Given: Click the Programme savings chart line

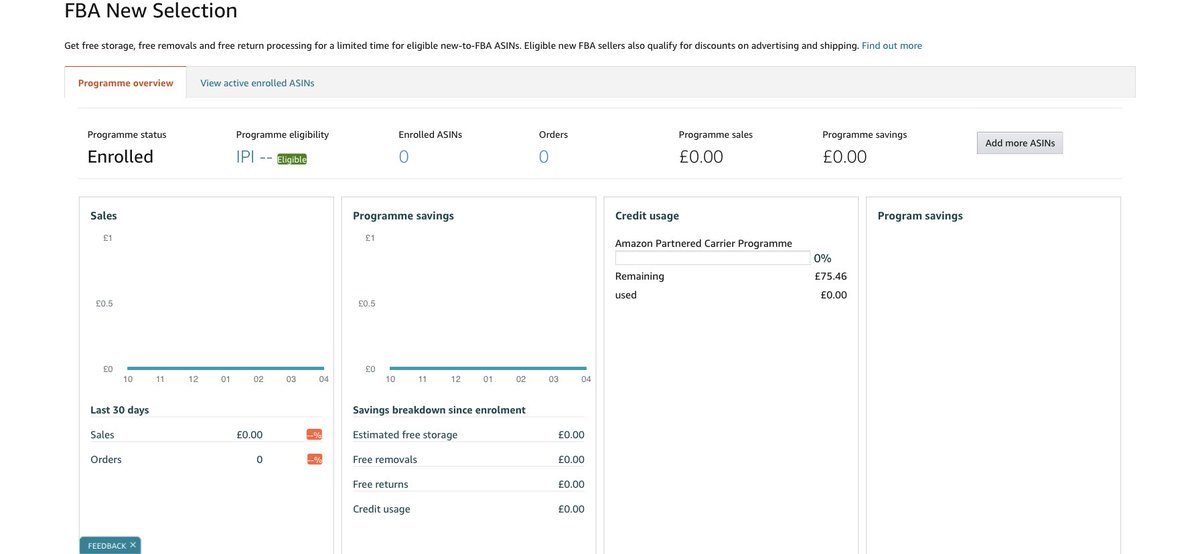Looking at the screenshot, I should point(488,368).
